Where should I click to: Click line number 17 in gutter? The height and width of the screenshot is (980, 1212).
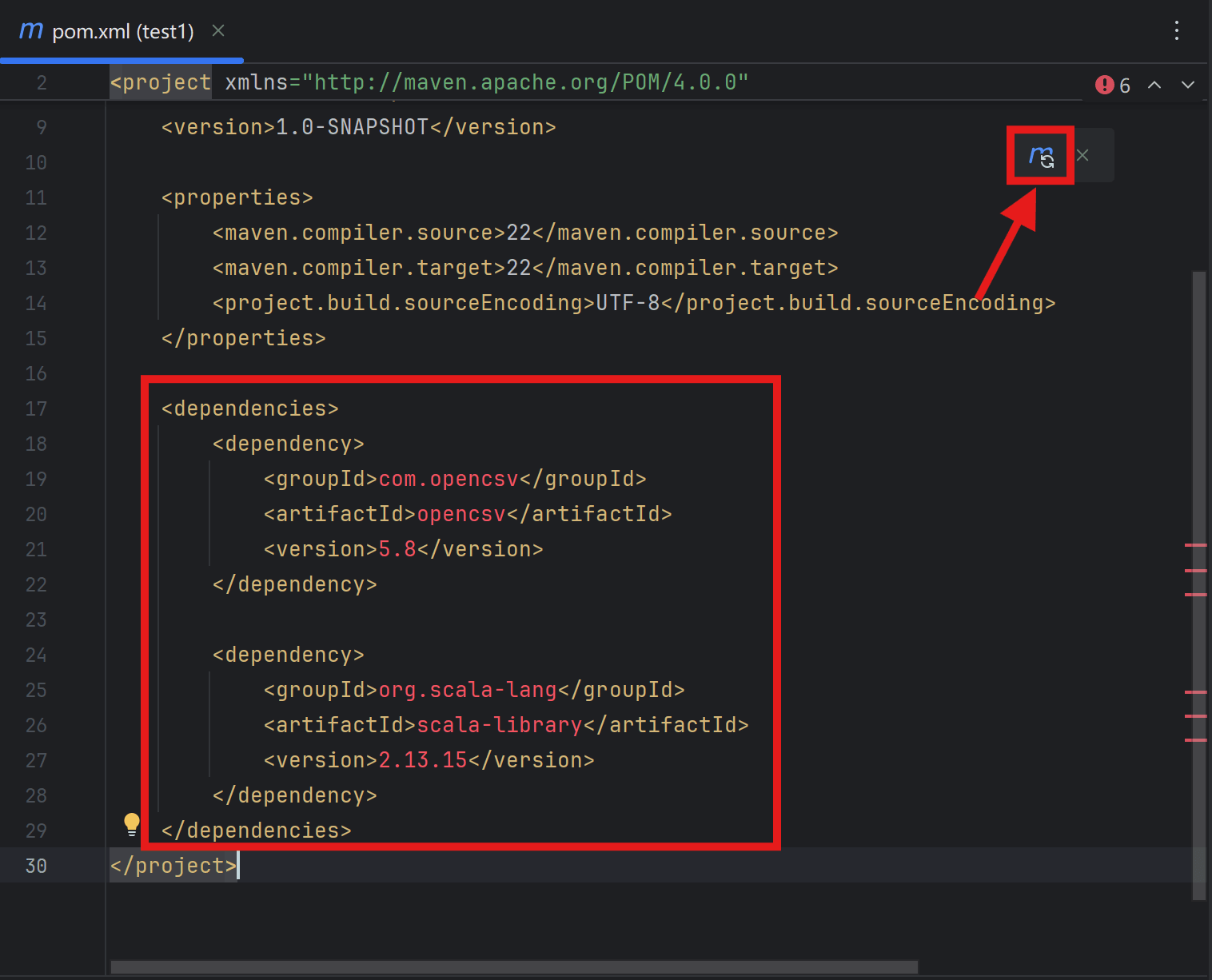(36, 408)
